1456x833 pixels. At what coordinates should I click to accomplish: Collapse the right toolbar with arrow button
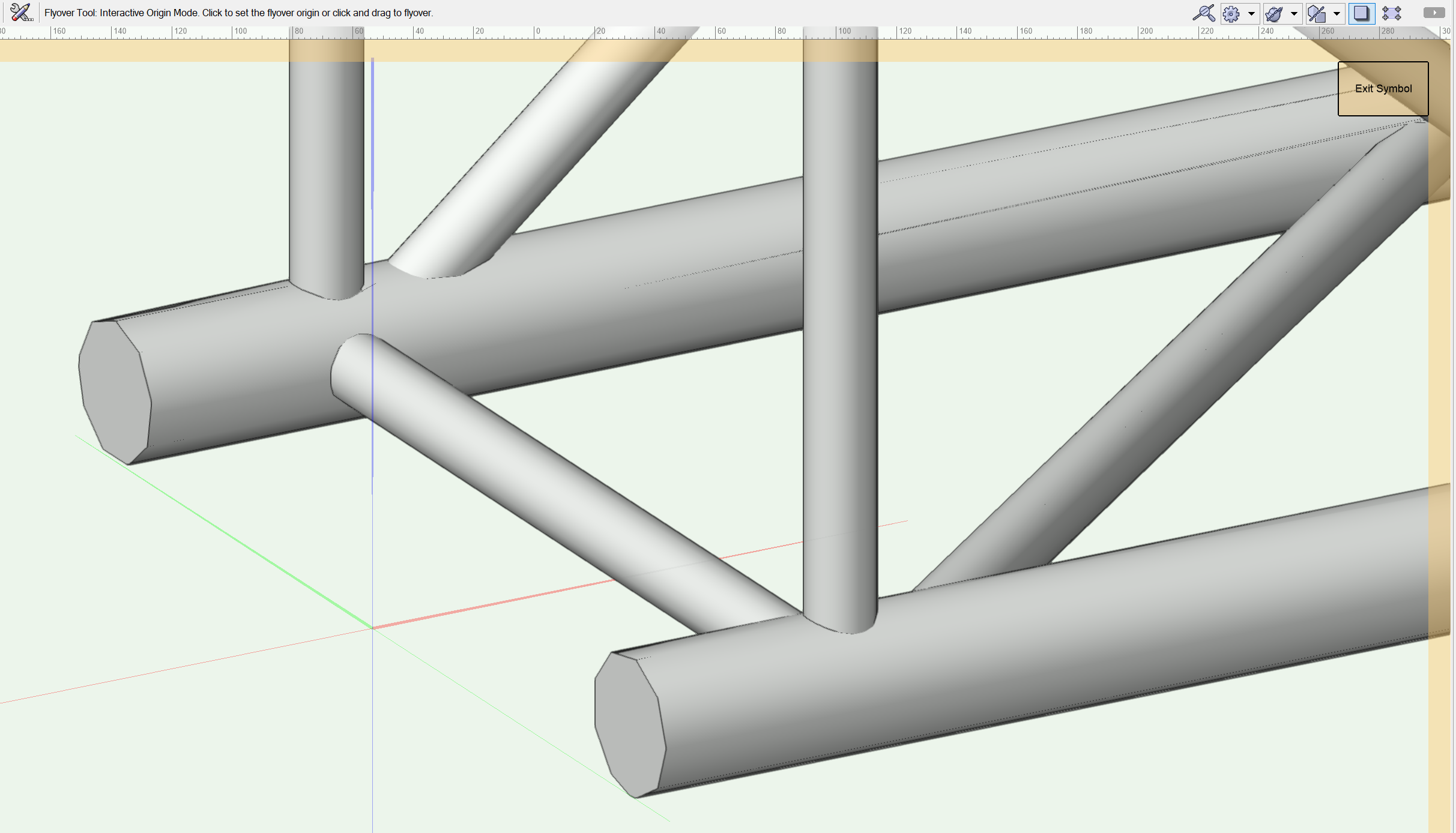point(1434,12)
